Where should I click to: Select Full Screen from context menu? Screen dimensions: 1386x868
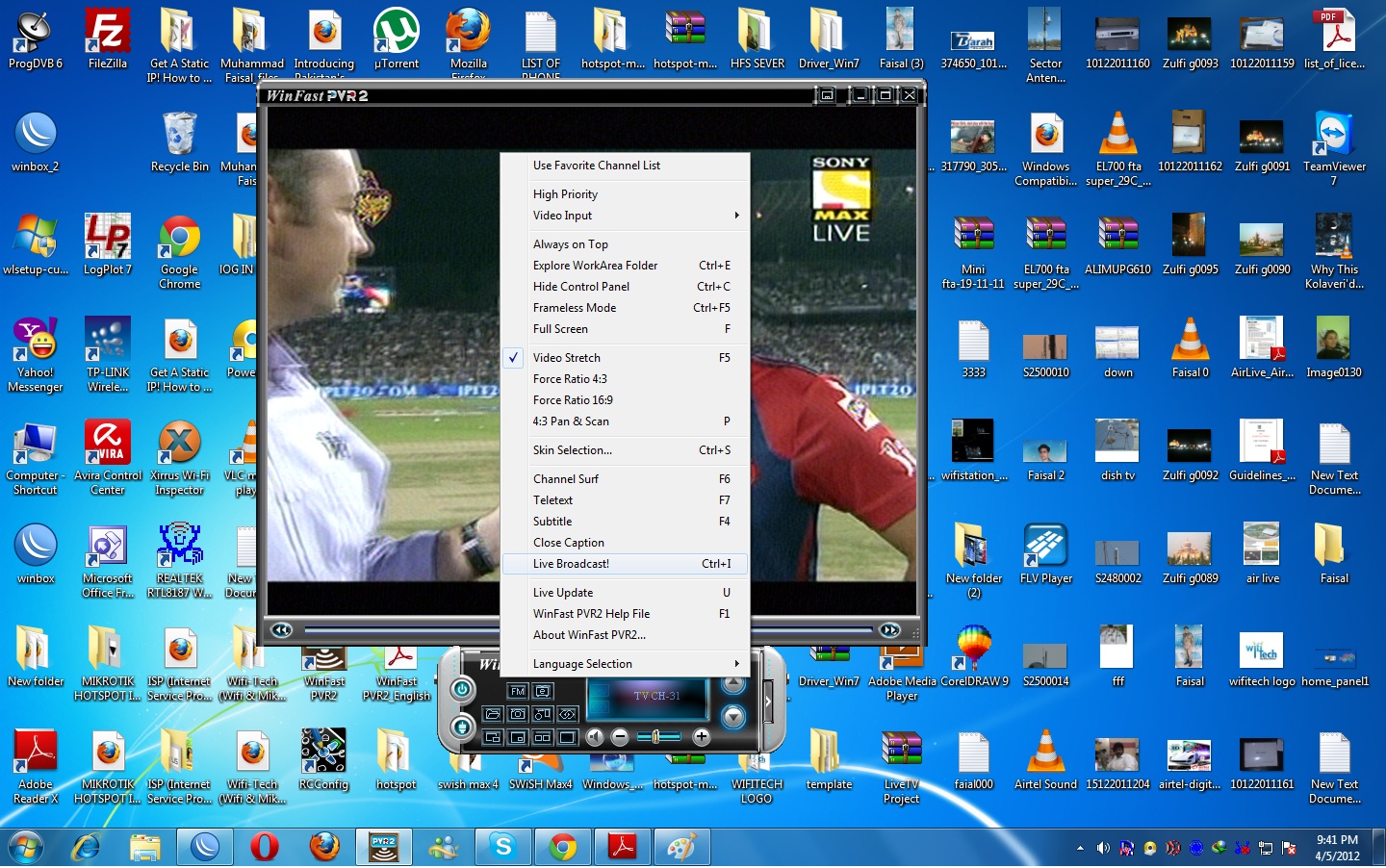click(626, 329)
